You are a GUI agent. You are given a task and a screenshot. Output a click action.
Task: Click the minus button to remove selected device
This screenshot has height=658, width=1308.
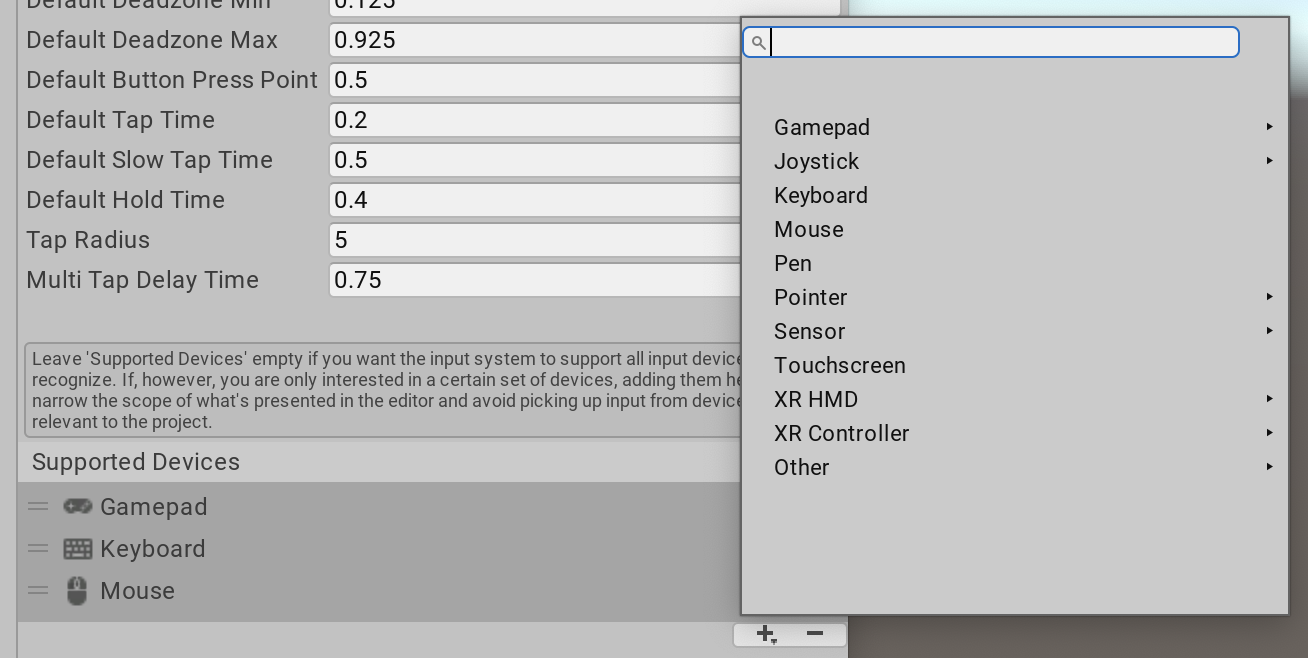[814, 633]
